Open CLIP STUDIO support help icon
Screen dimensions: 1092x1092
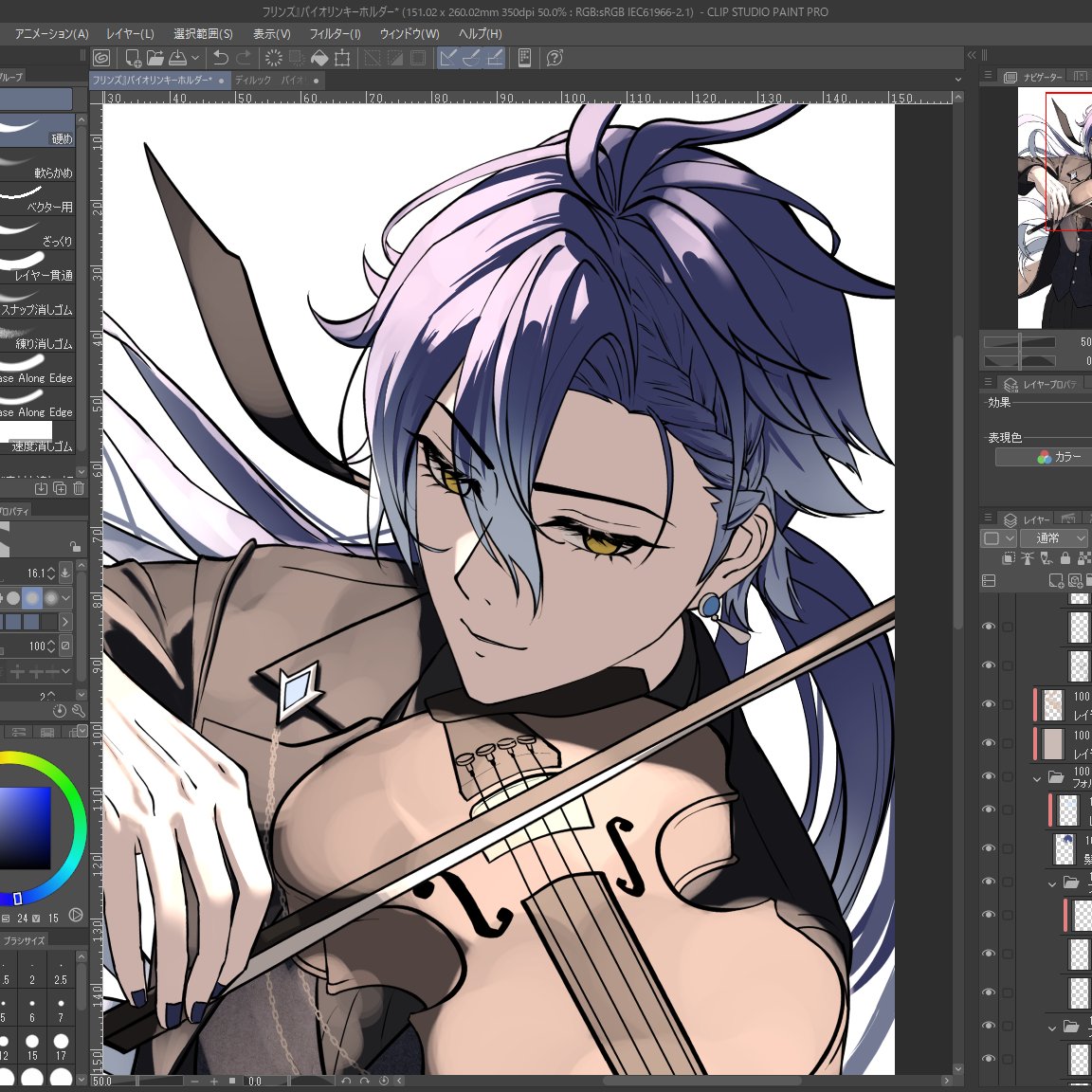click(555, 58)
